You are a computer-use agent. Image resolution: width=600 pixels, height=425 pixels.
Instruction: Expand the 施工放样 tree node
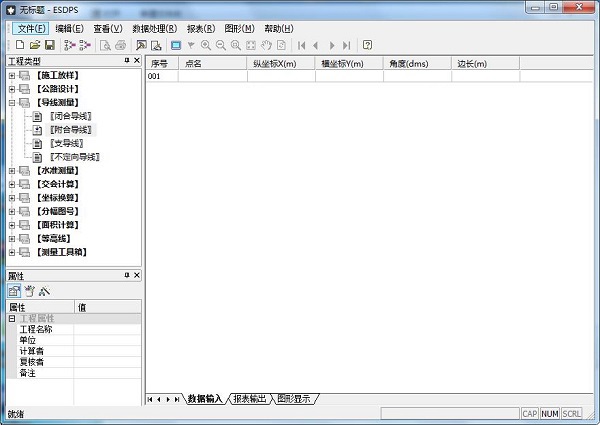(x=12, y=75)
